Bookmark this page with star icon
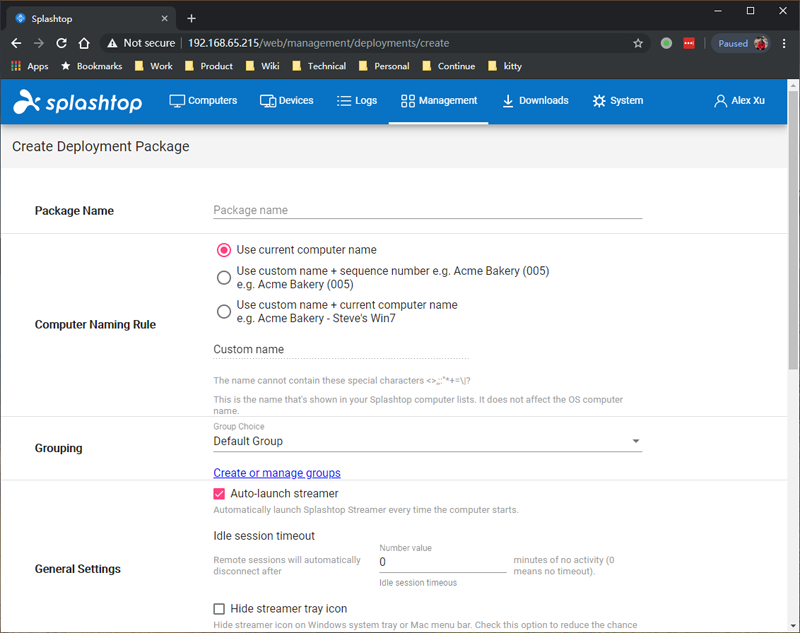 [x=638, y=43]
